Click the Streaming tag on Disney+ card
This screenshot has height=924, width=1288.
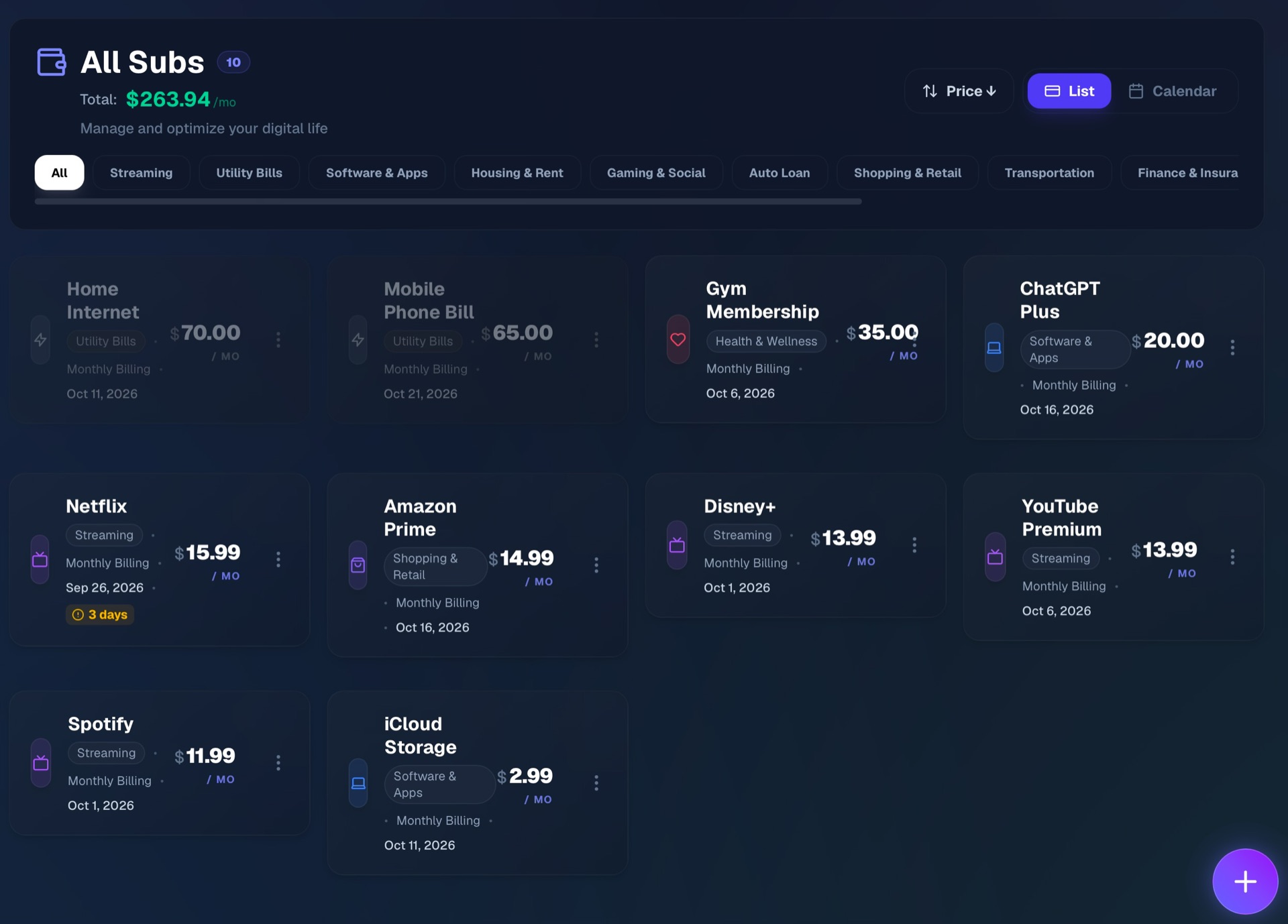(x=743, y=535)
